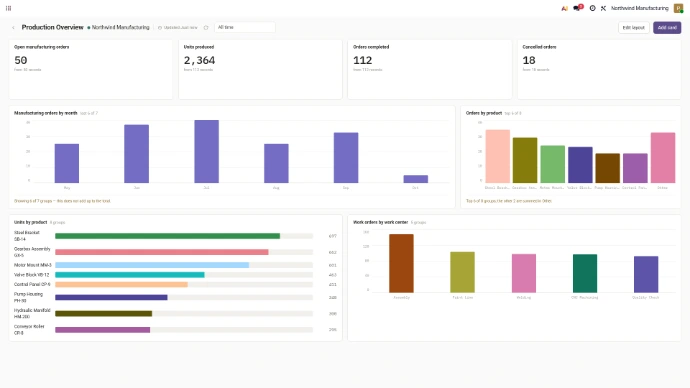
Task: Click the back arrow beside Production Overview
Action: [13, 27]
